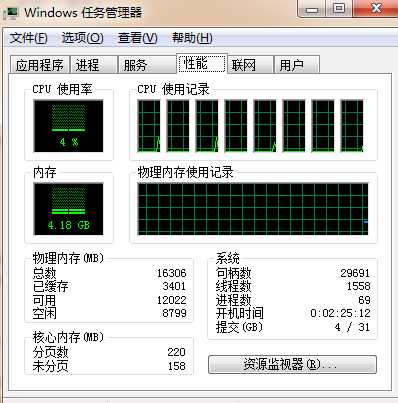This screenshot has height=403, width=398.
Task: Switch to the 联网 tab
Action: [250, 65]
